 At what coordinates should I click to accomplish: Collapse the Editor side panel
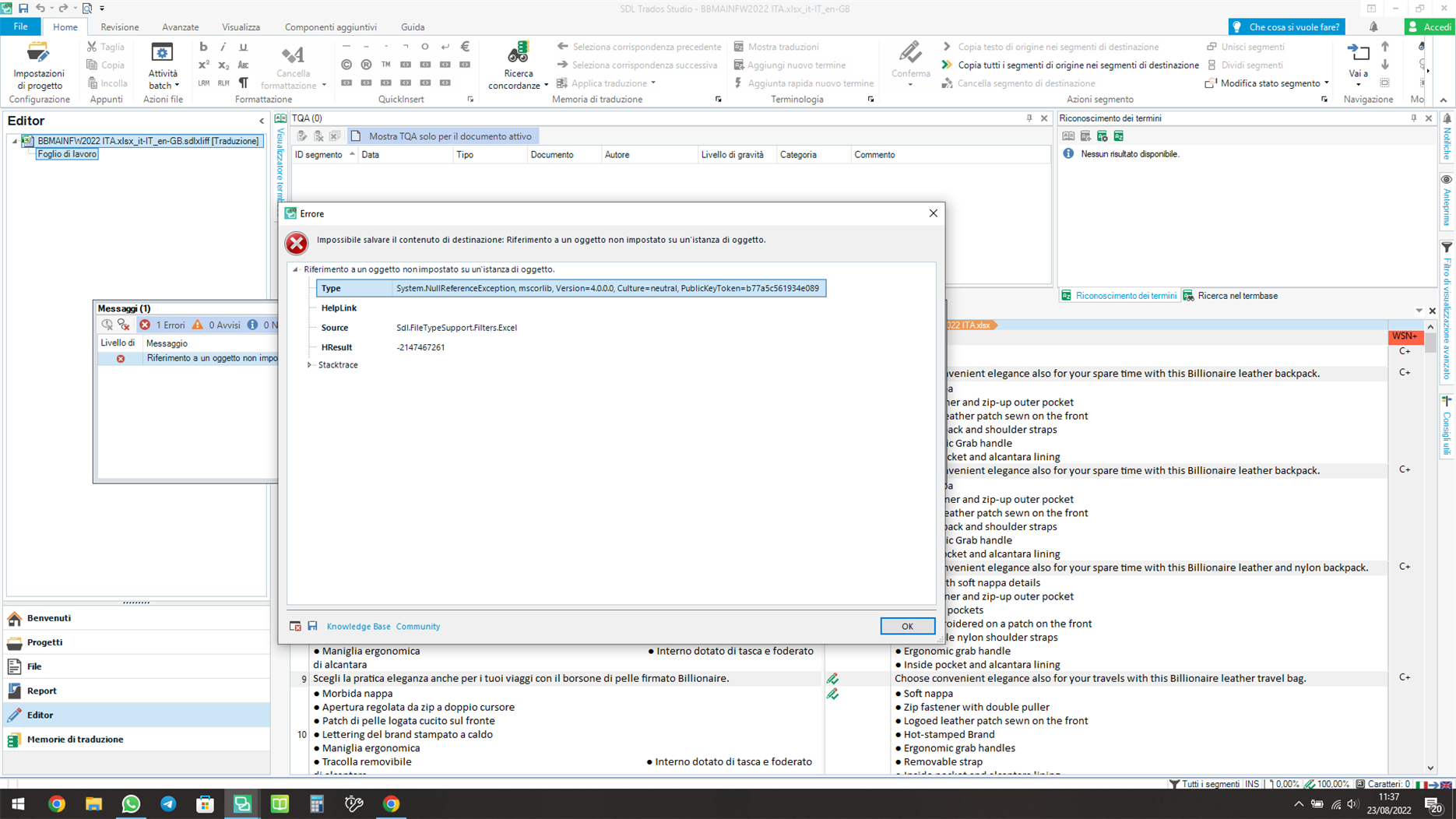[262, 121]
